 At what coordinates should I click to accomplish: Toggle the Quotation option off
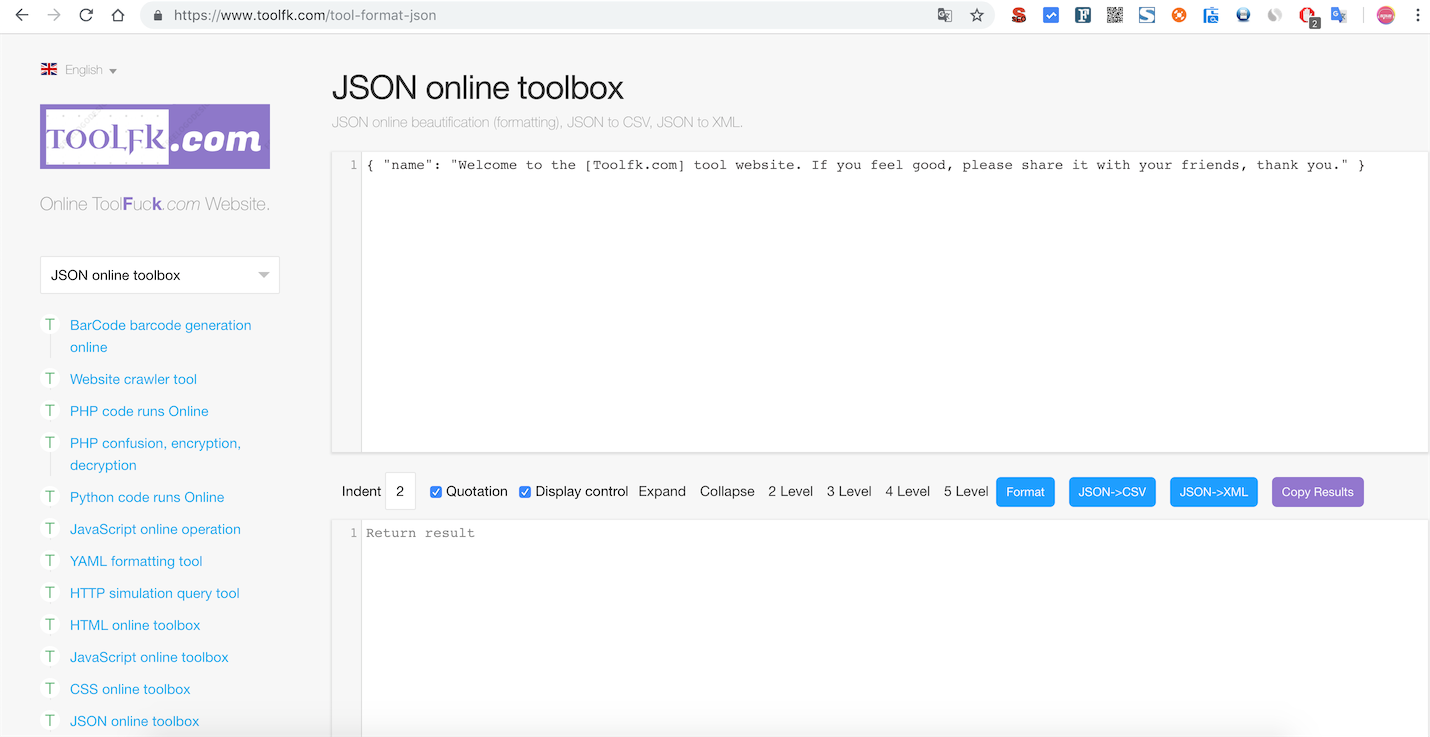436,491
